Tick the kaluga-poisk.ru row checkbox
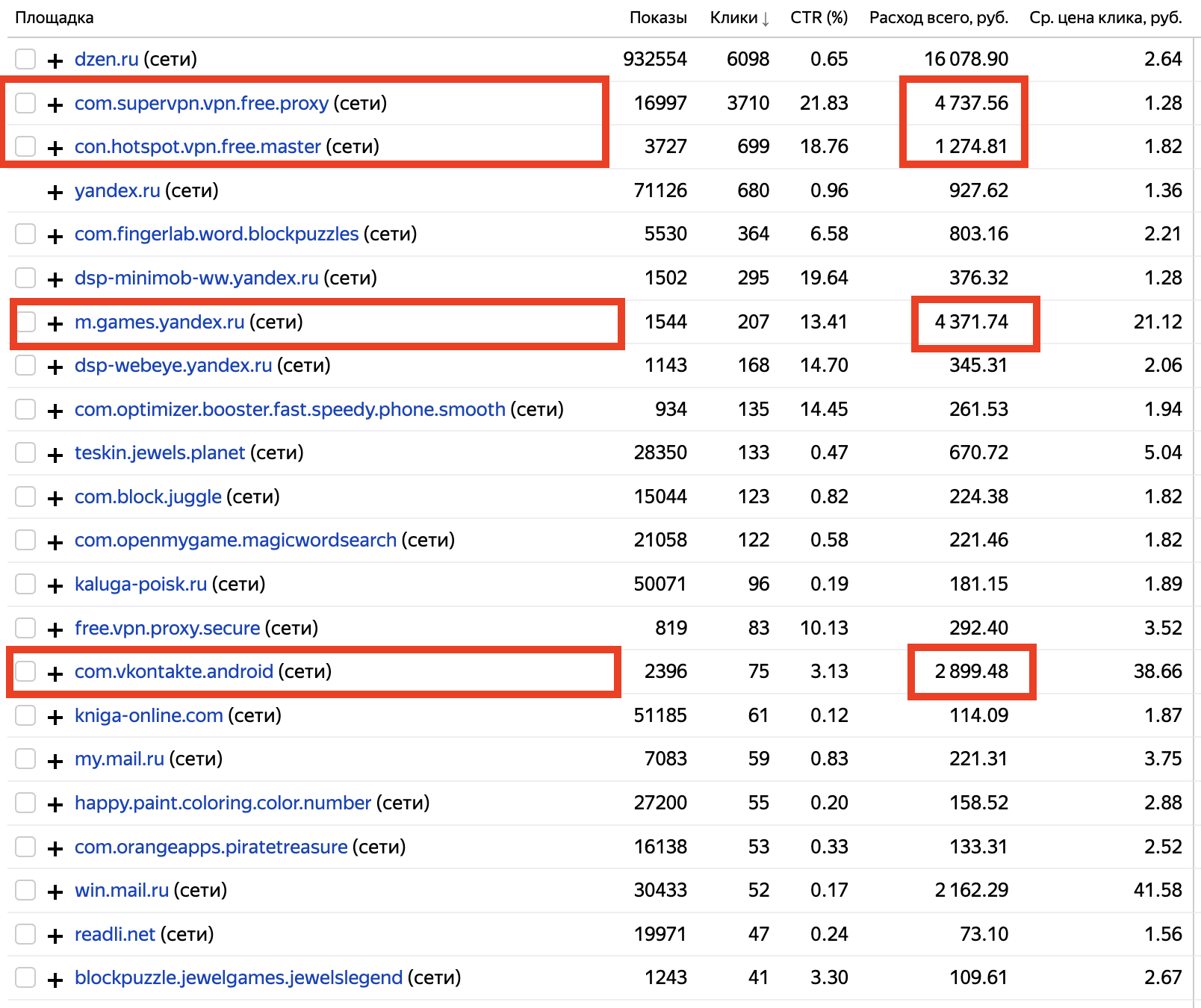This screenshot has height=1008, width=1201. pos(25,584)
